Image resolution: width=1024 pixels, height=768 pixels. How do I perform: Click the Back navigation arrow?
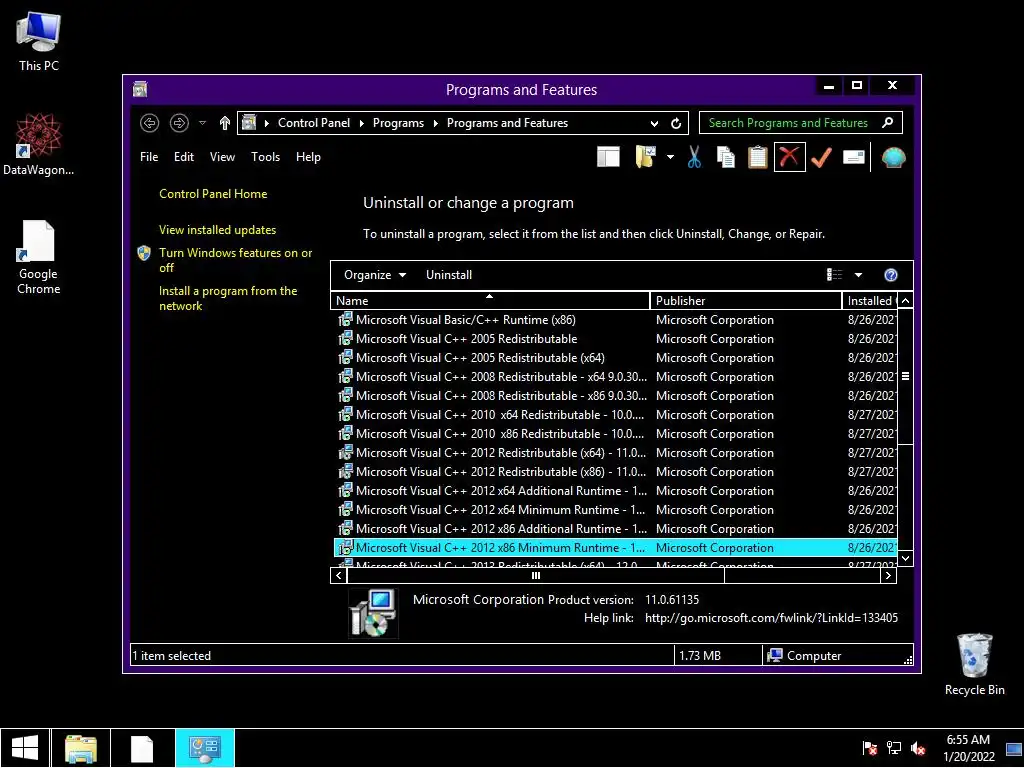tap(150, 123)
